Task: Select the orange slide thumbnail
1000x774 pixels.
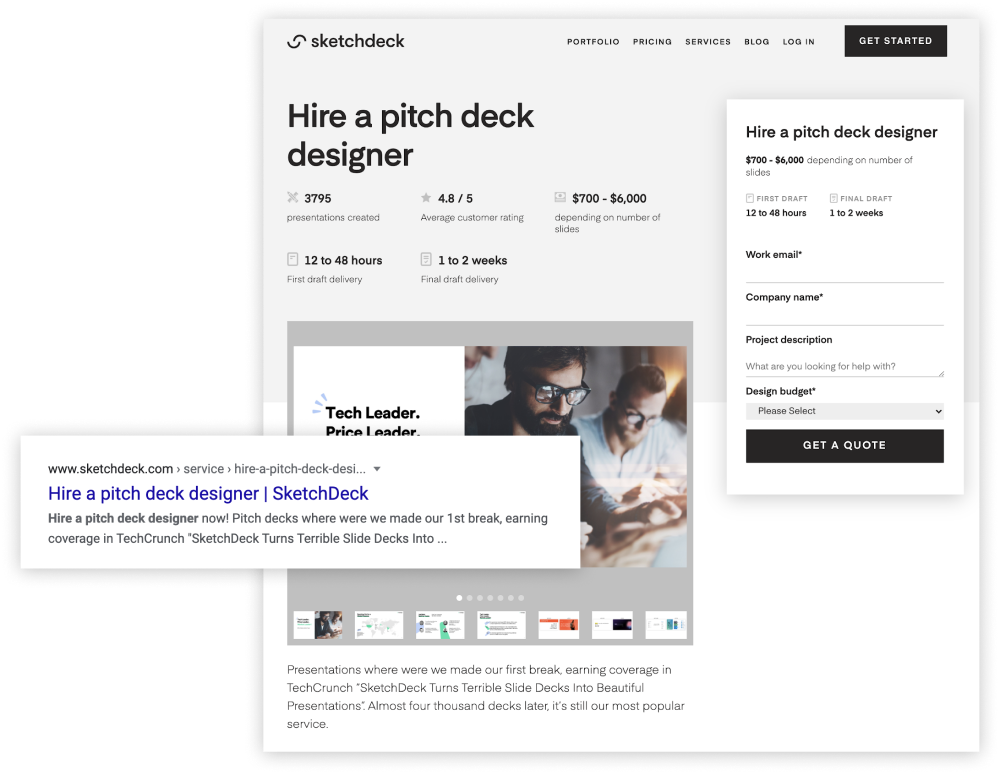Action: tap(559, 625)
